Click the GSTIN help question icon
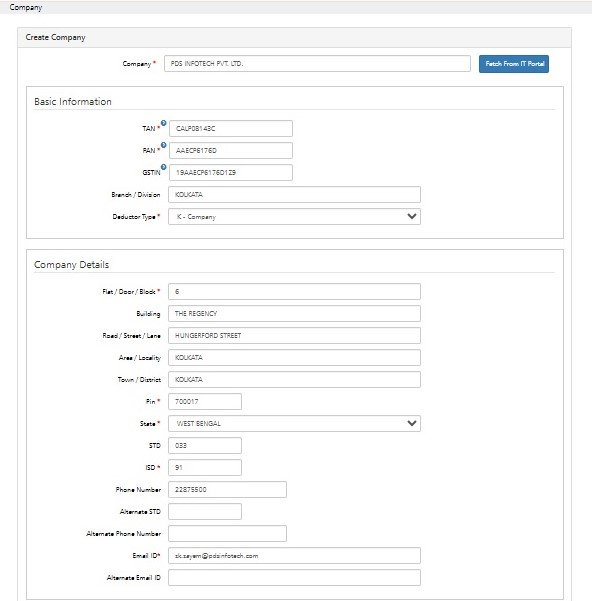Viewport: 592px width, 601px height. coord(164,167)
